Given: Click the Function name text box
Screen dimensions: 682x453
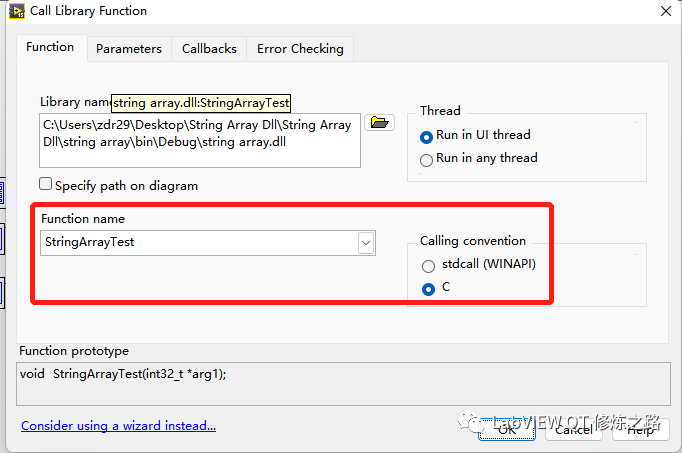Looking at the screenshot, I should point(198,242).
